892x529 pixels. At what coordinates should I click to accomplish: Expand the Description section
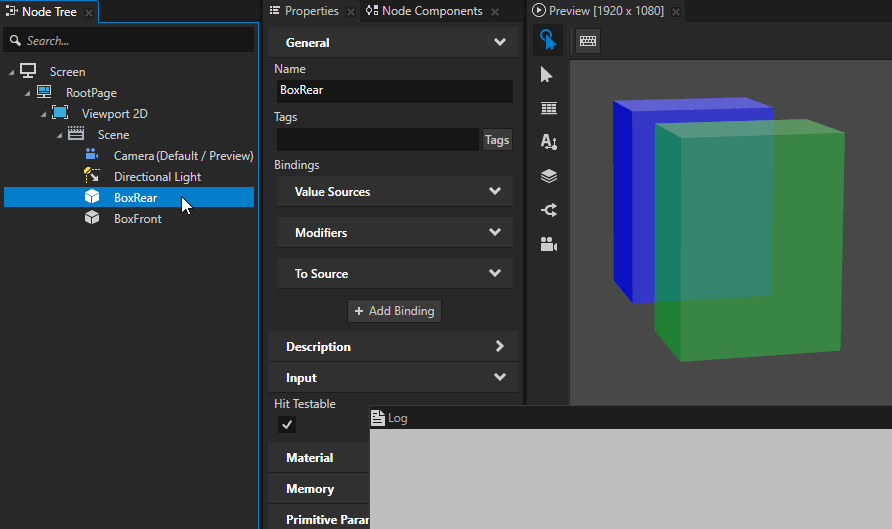tap(499, 346)
